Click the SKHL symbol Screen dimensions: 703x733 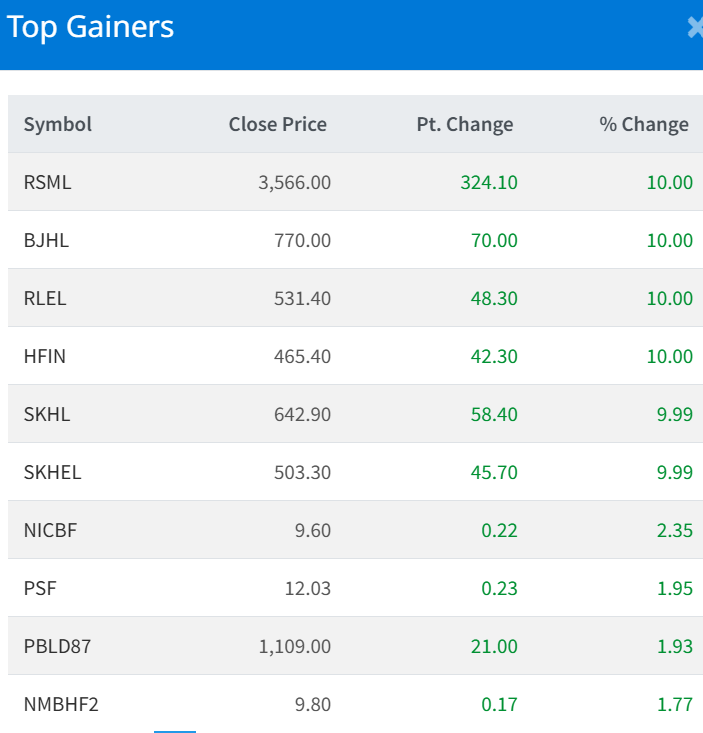pyautogui.click(x=47, y=414)
